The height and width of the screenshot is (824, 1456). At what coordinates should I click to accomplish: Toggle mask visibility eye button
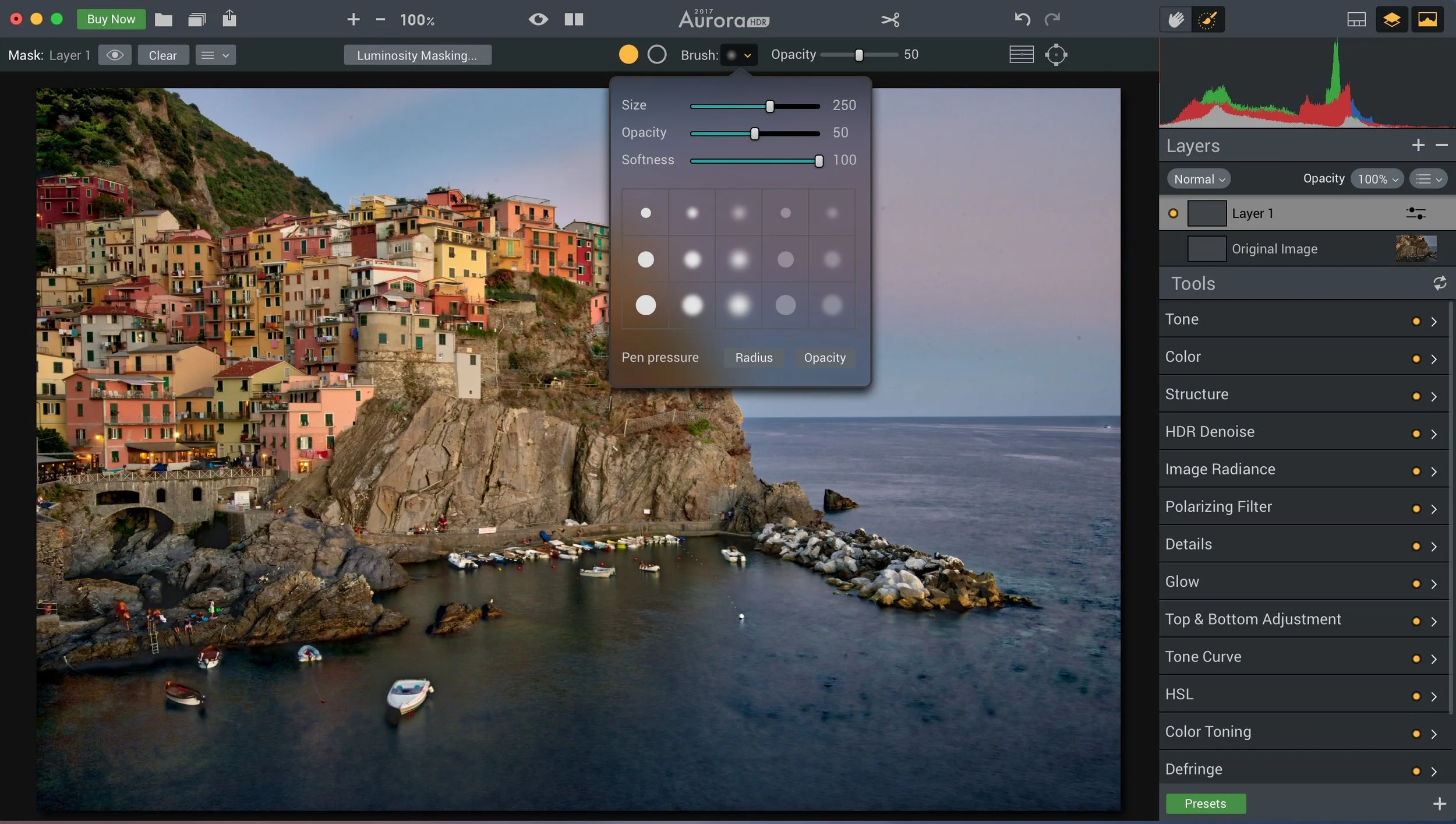click(115, 55)
